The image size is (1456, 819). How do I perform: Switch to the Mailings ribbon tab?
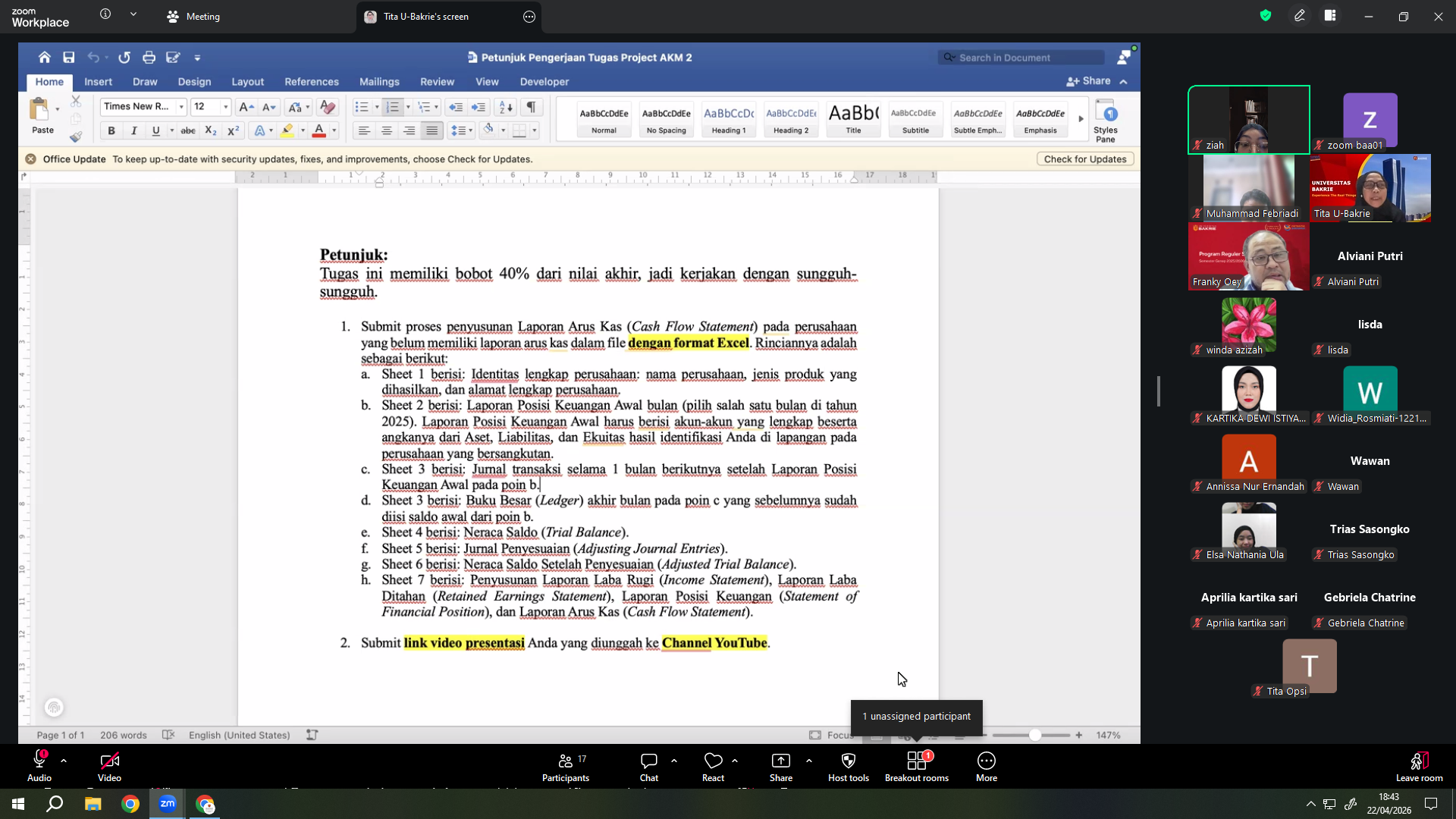coord(379,82)
